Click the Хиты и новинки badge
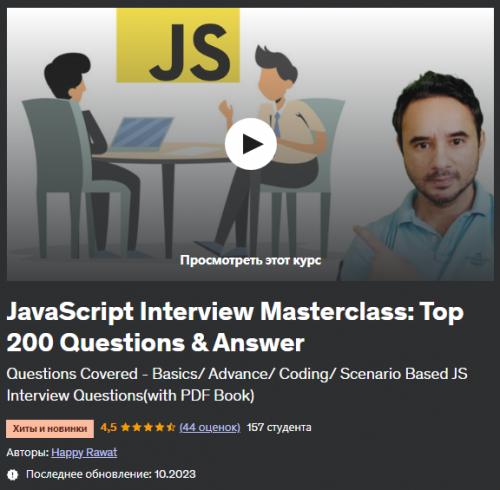Image resolution: width=500 pixels, height=490 pixels. [x=50, y=429]
